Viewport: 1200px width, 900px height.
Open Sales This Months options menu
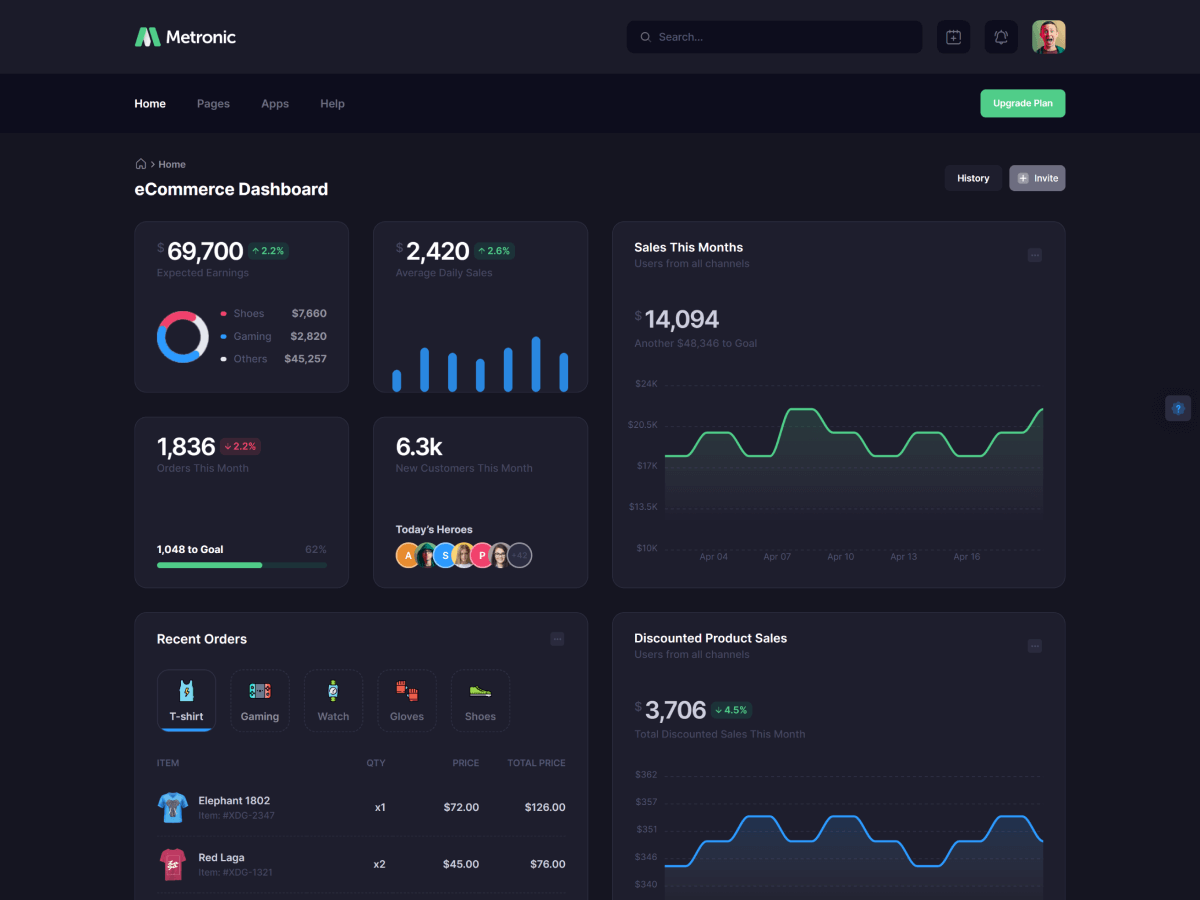[x=1035, y=255]
